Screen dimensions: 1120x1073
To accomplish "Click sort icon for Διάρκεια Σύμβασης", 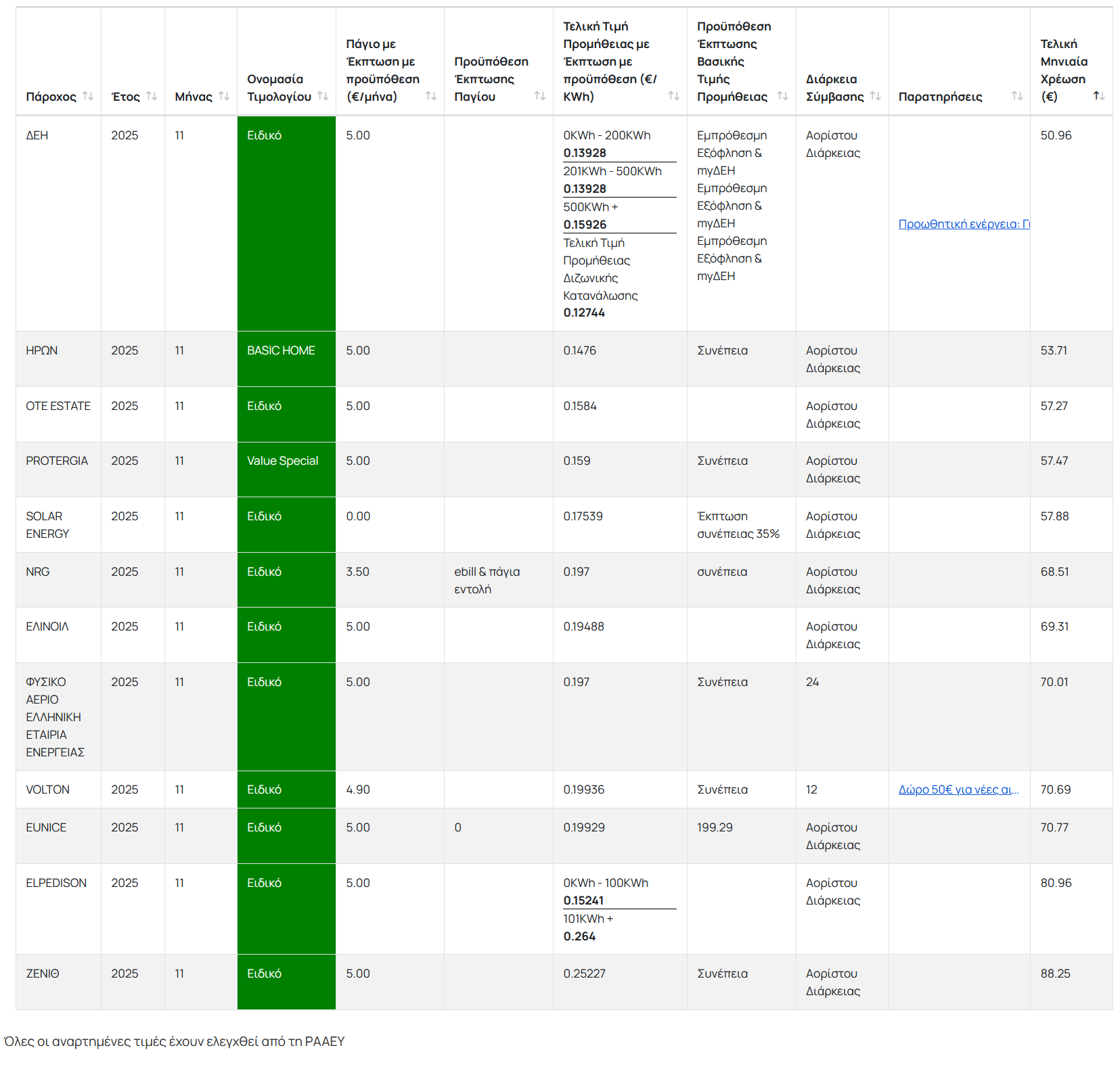I will tap(875, 96).
